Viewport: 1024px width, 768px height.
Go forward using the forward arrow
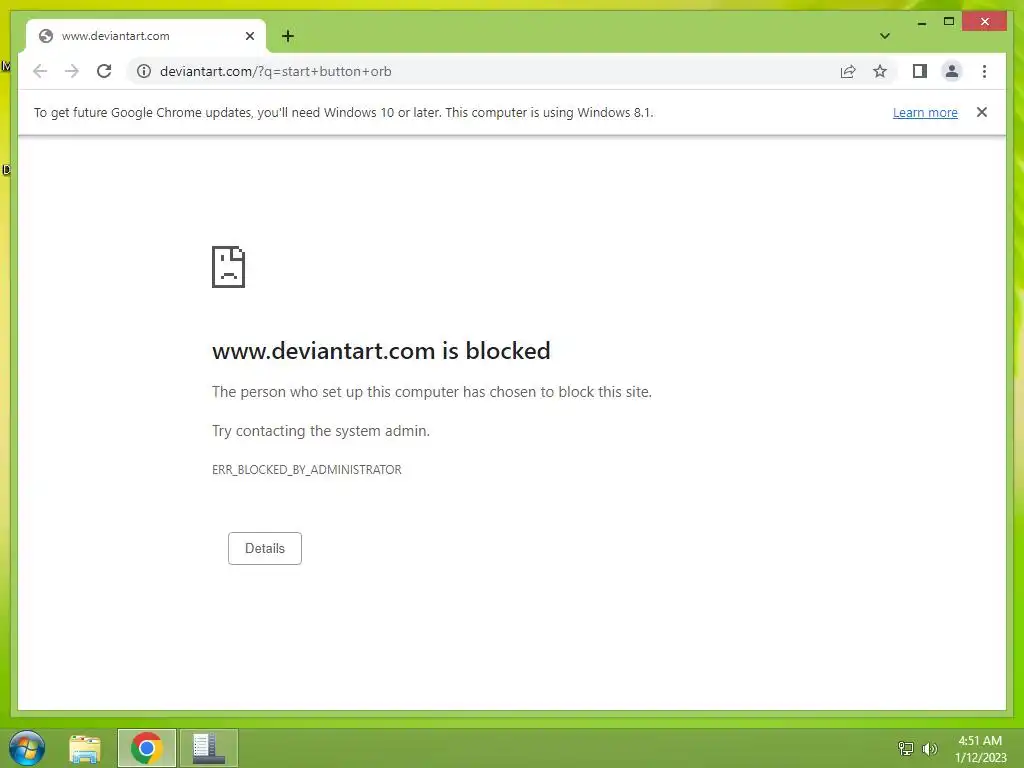[72, 71]
